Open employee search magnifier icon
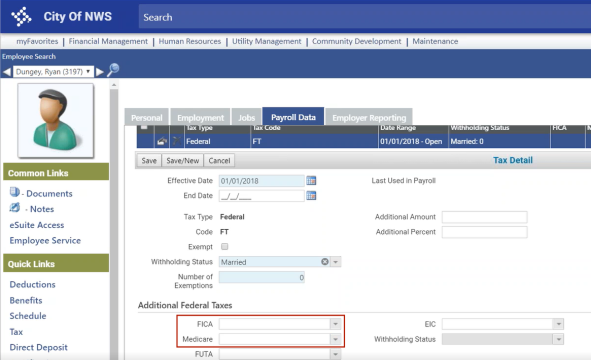Viewport: 591px width, 360px height. (x=113, y=70)
